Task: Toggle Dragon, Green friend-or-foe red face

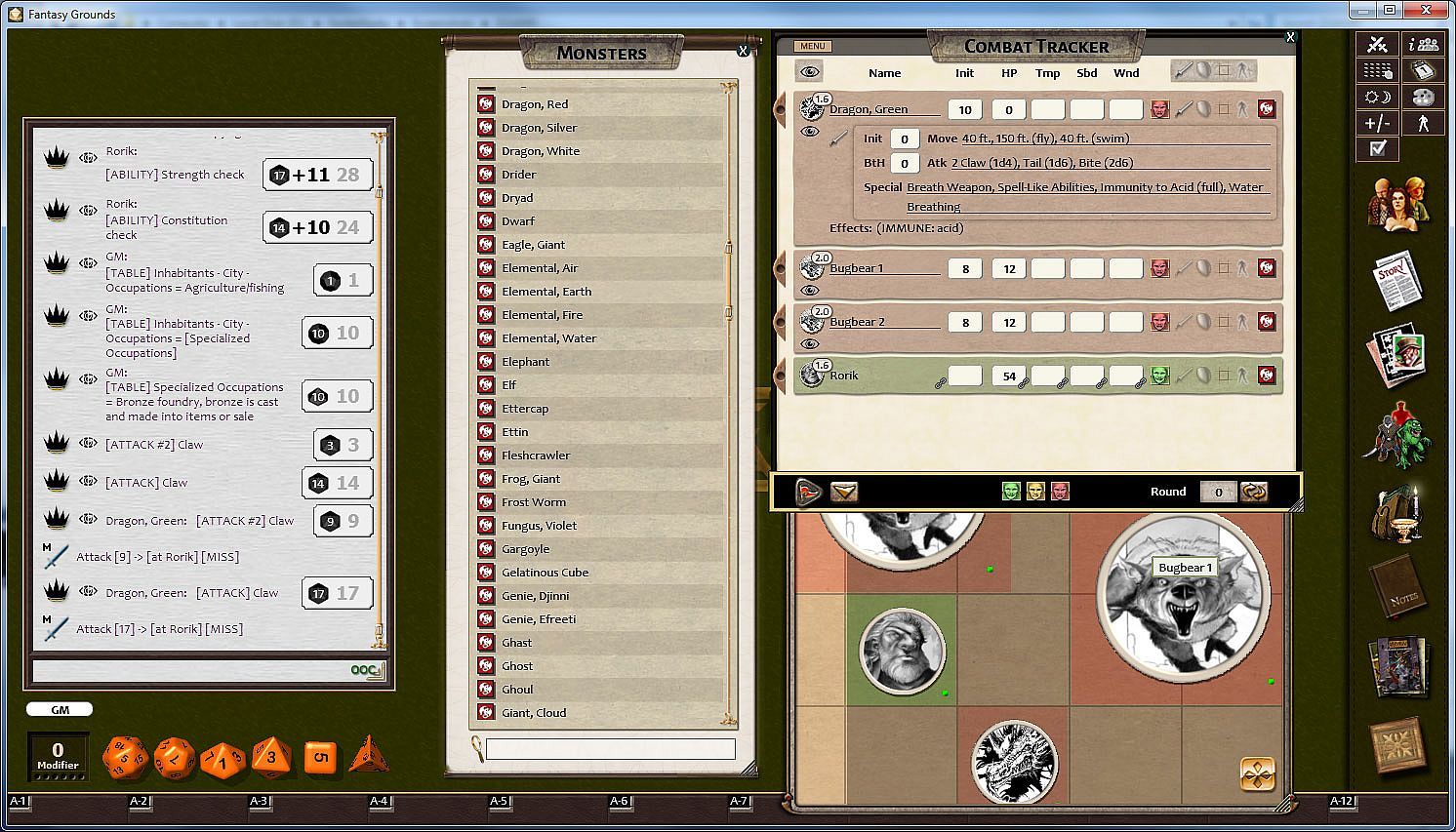Action: (1159, 109)
